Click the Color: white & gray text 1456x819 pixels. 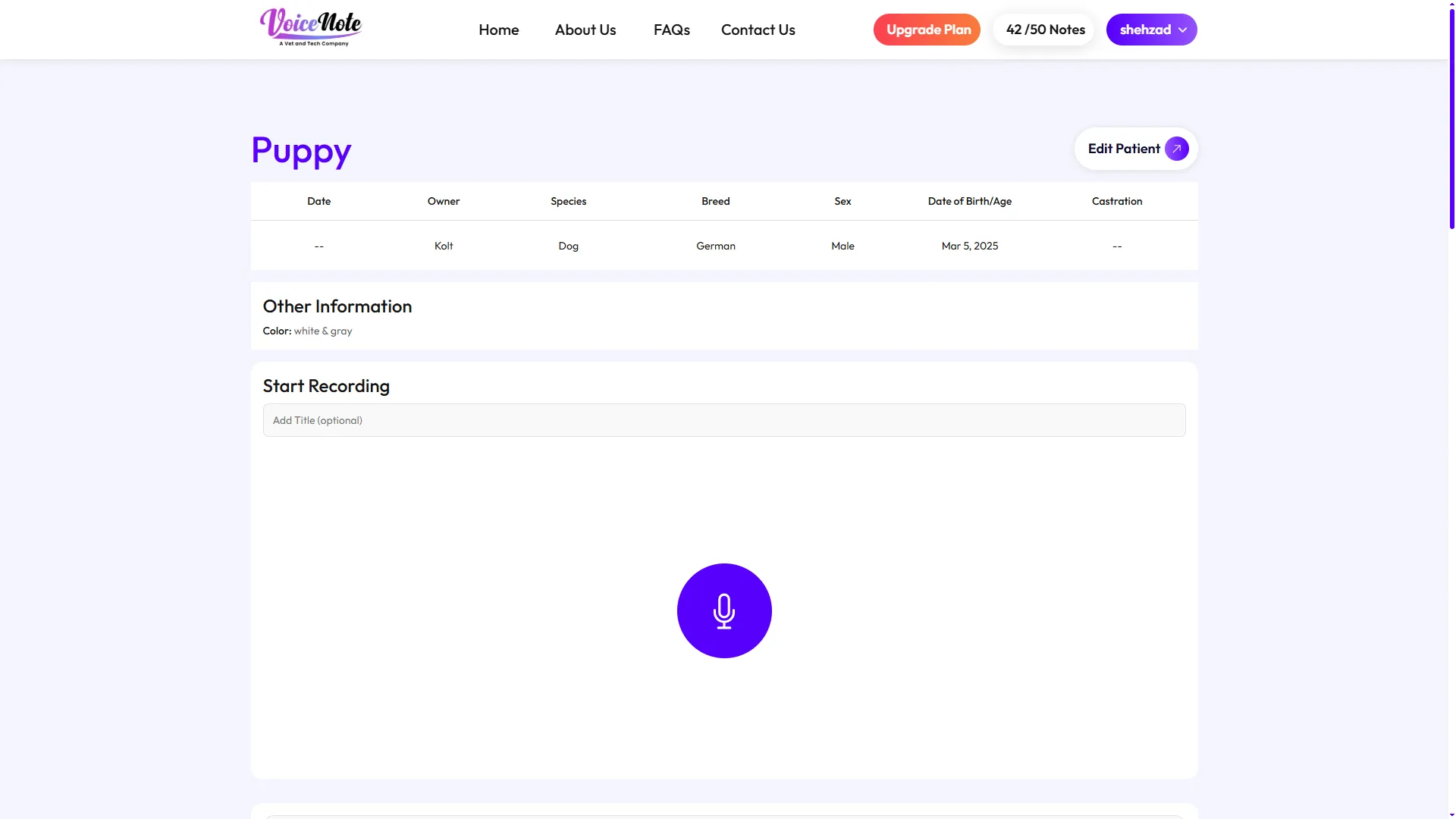coord(308,331)
